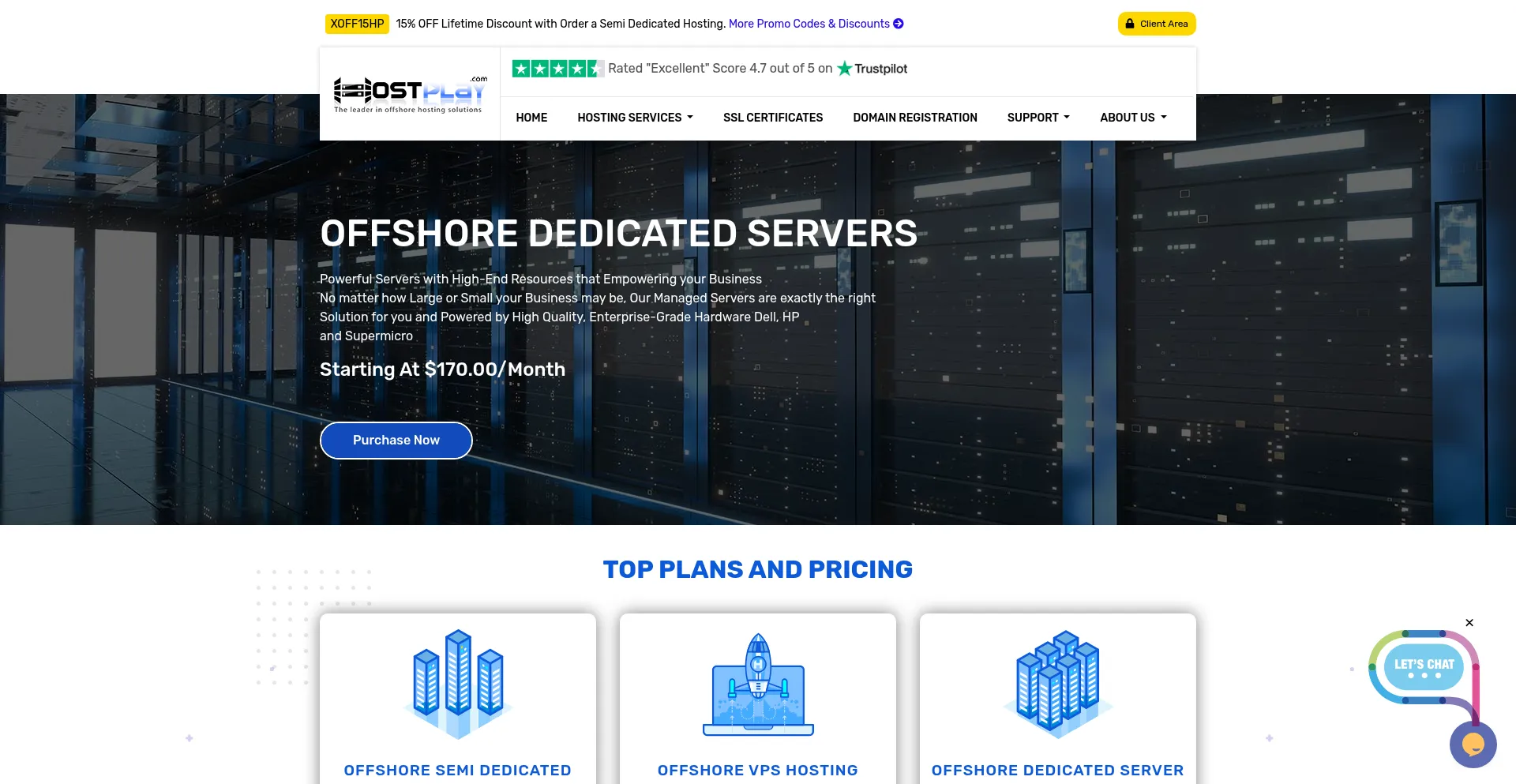Click the Offshore Semi Dedicated servers icon
This screenshot has width=1516, height=784.
(458, 684)
